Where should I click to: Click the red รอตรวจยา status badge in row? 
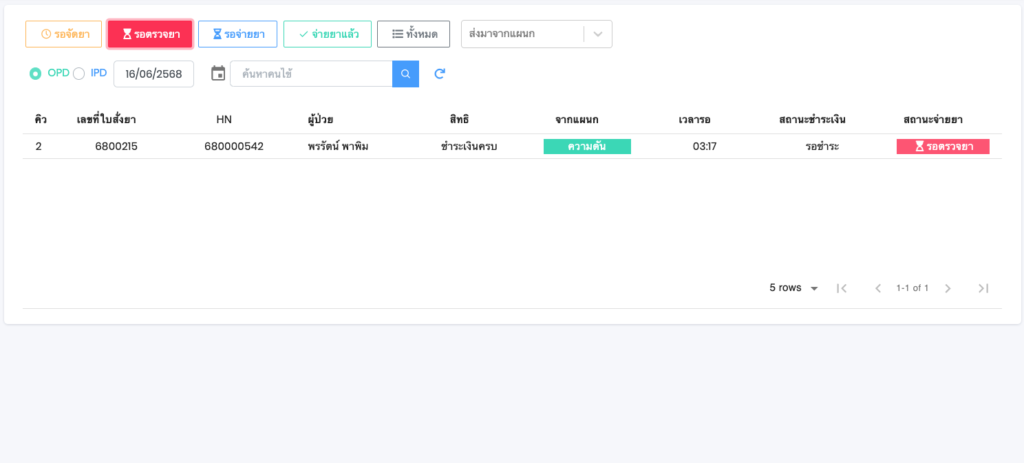(943, 146)
